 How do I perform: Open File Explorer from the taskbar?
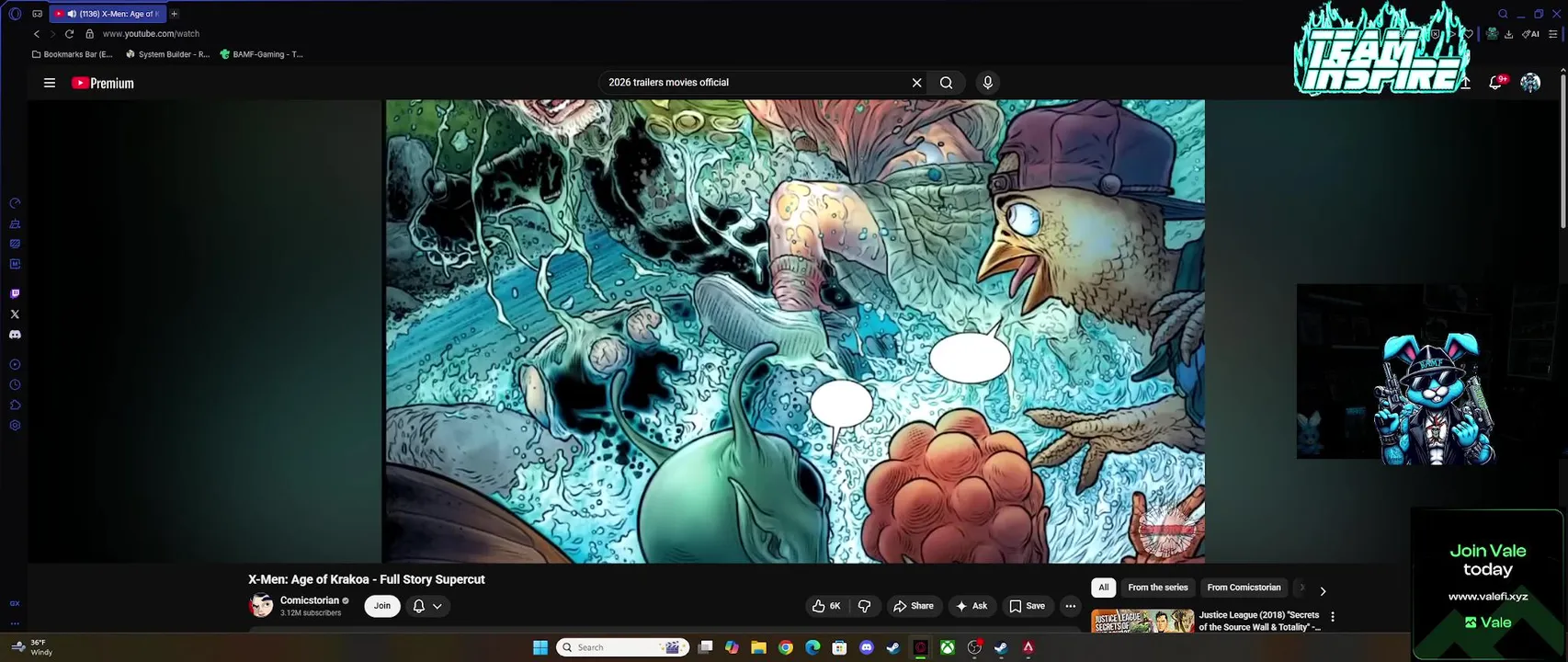tap(758, 647)
